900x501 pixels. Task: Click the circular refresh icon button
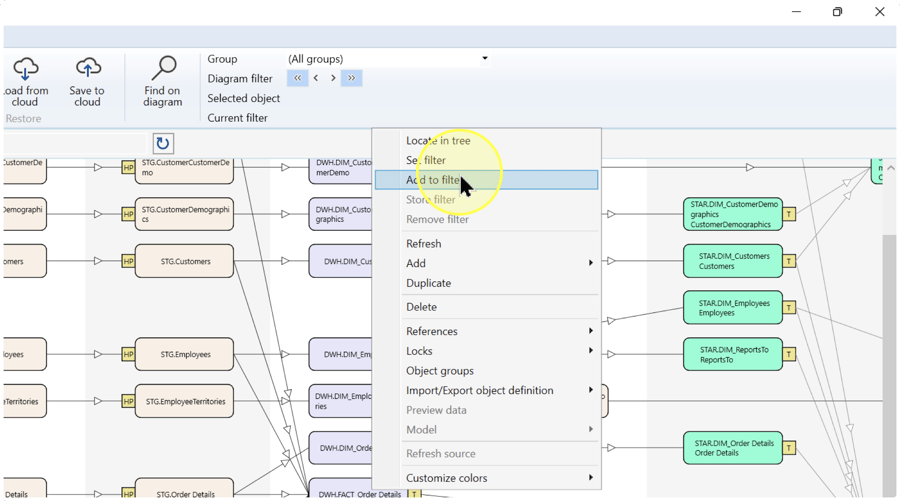[x=163, y=143]
